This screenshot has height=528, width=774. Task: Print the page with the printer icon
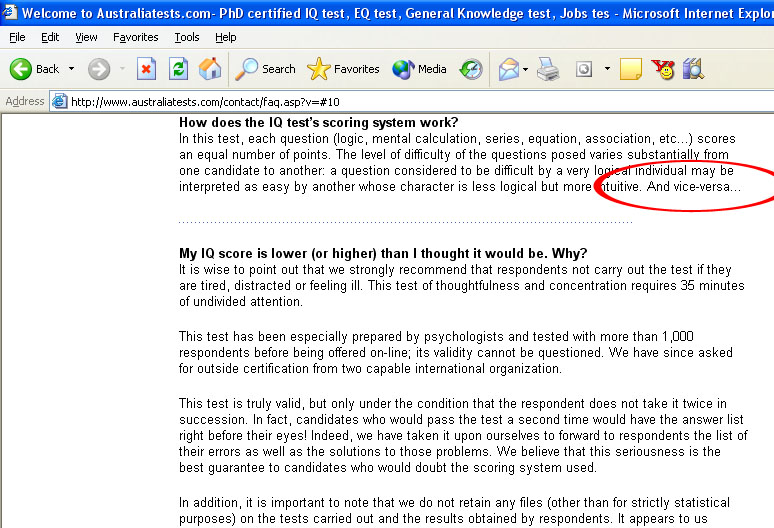click(548, 69)
